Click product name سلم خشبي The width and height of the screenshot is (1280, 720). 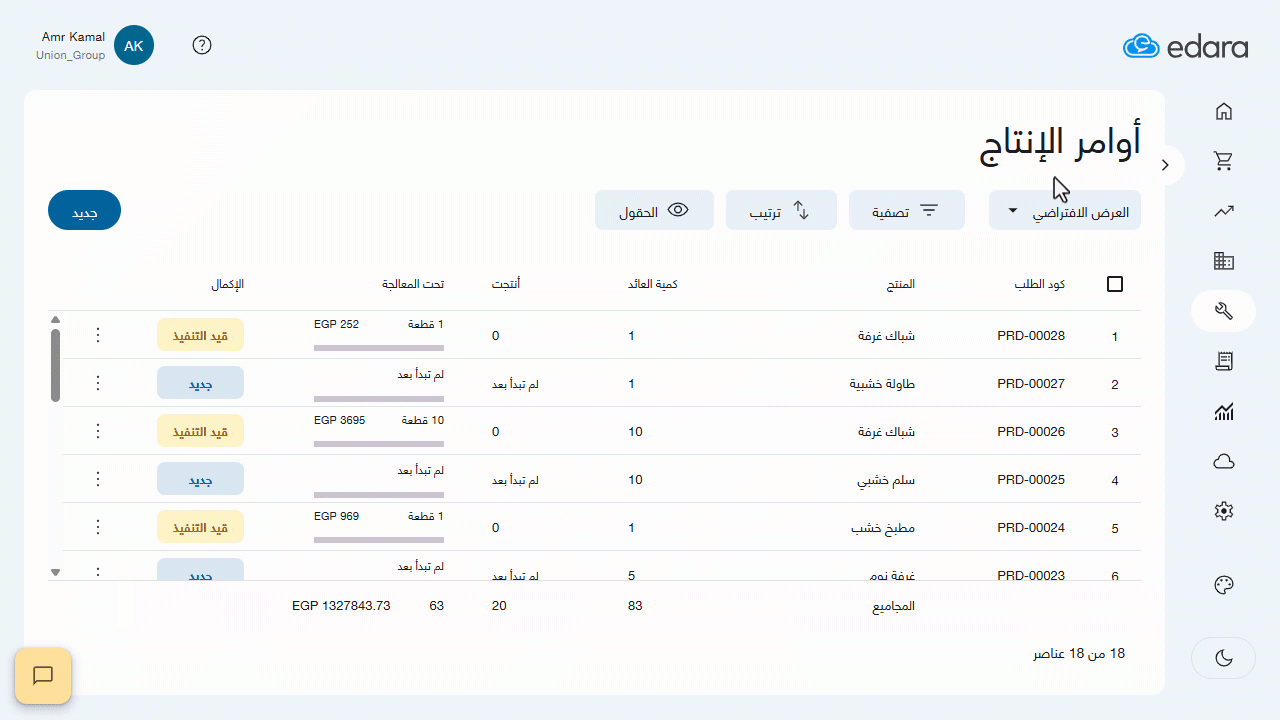coord(886,480)
